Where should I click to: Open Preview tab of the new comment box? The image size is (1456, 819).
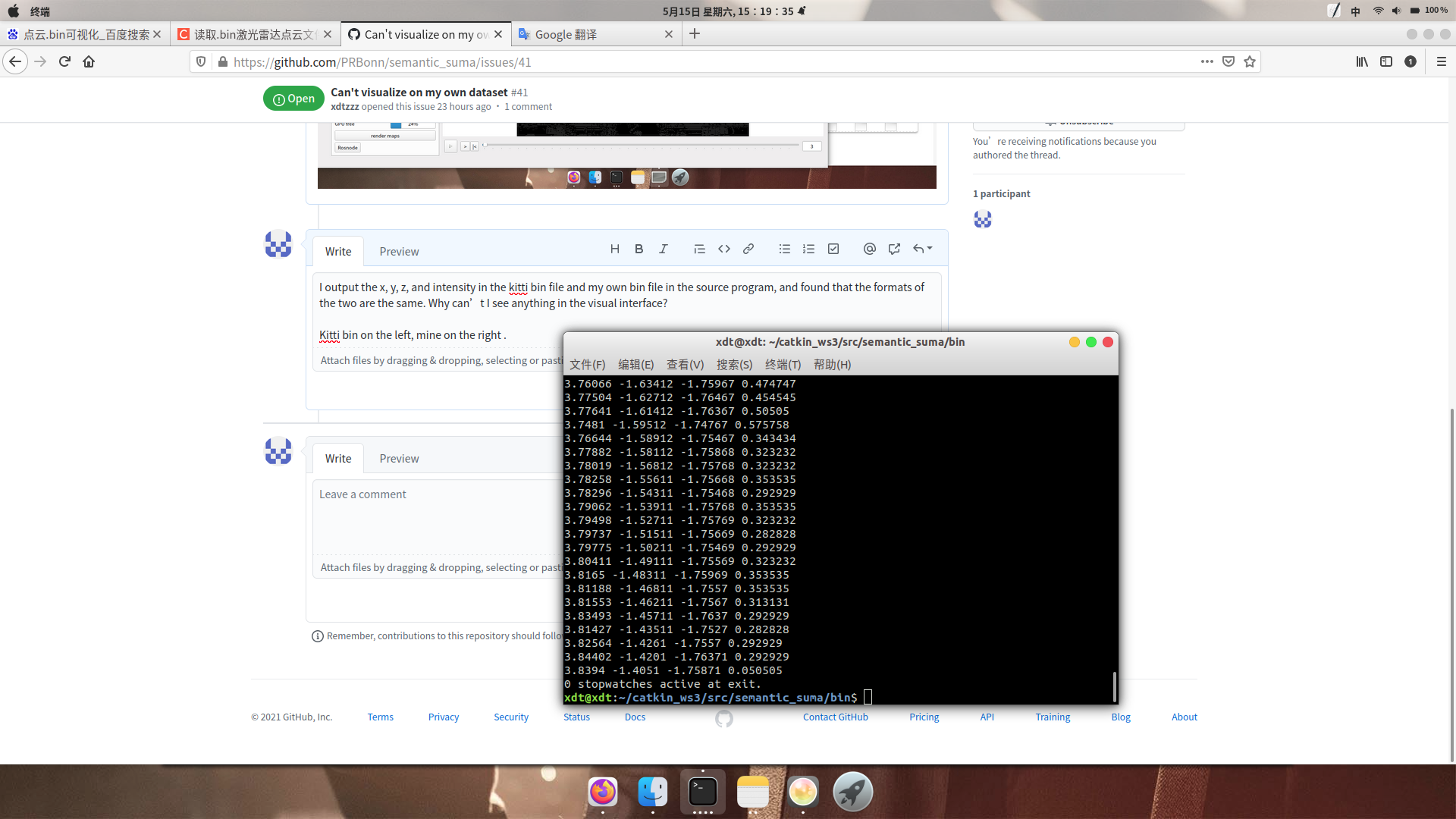click(x=399, y=459)
